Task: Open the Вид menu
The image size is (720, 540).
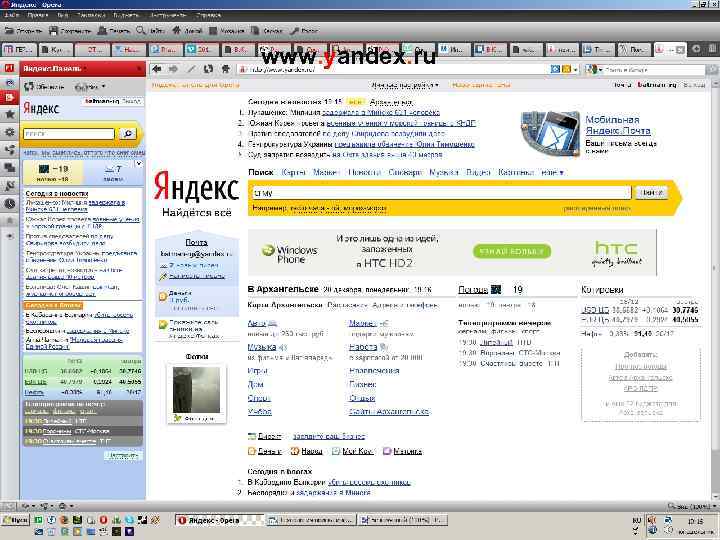Action: click(x=62, y=15)
